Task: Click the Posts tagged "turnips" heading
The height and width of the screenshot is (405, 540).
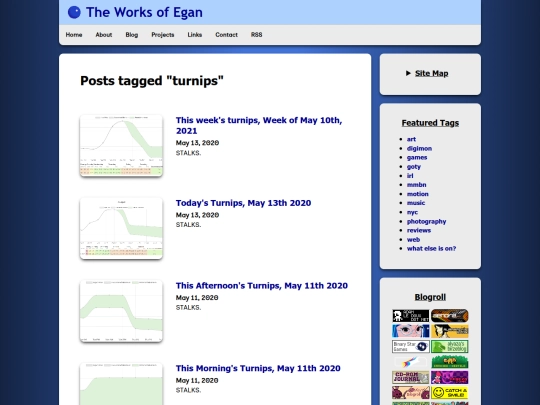Action: (x=152, y=81)
